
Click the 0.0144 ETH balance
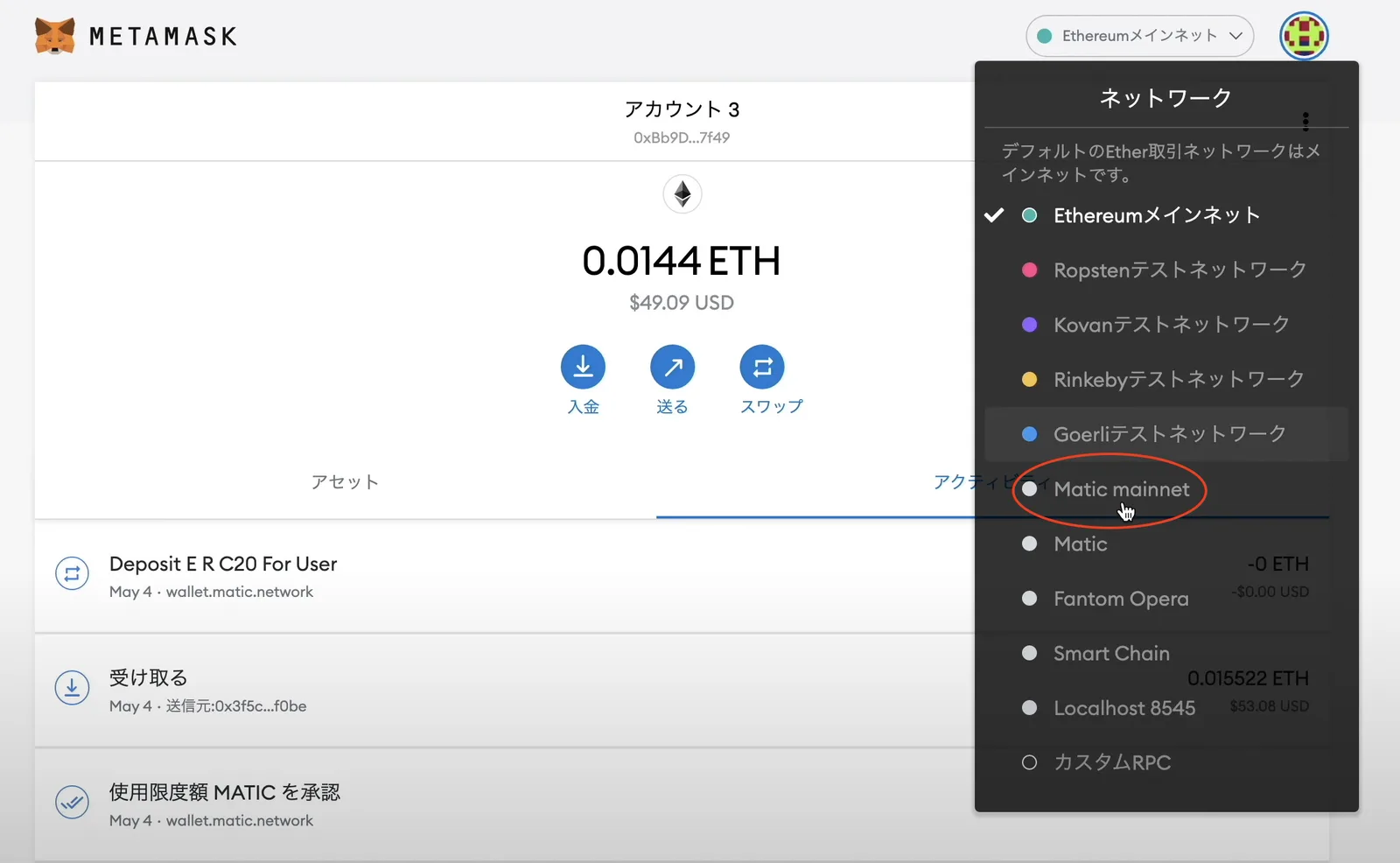point(682,261)
